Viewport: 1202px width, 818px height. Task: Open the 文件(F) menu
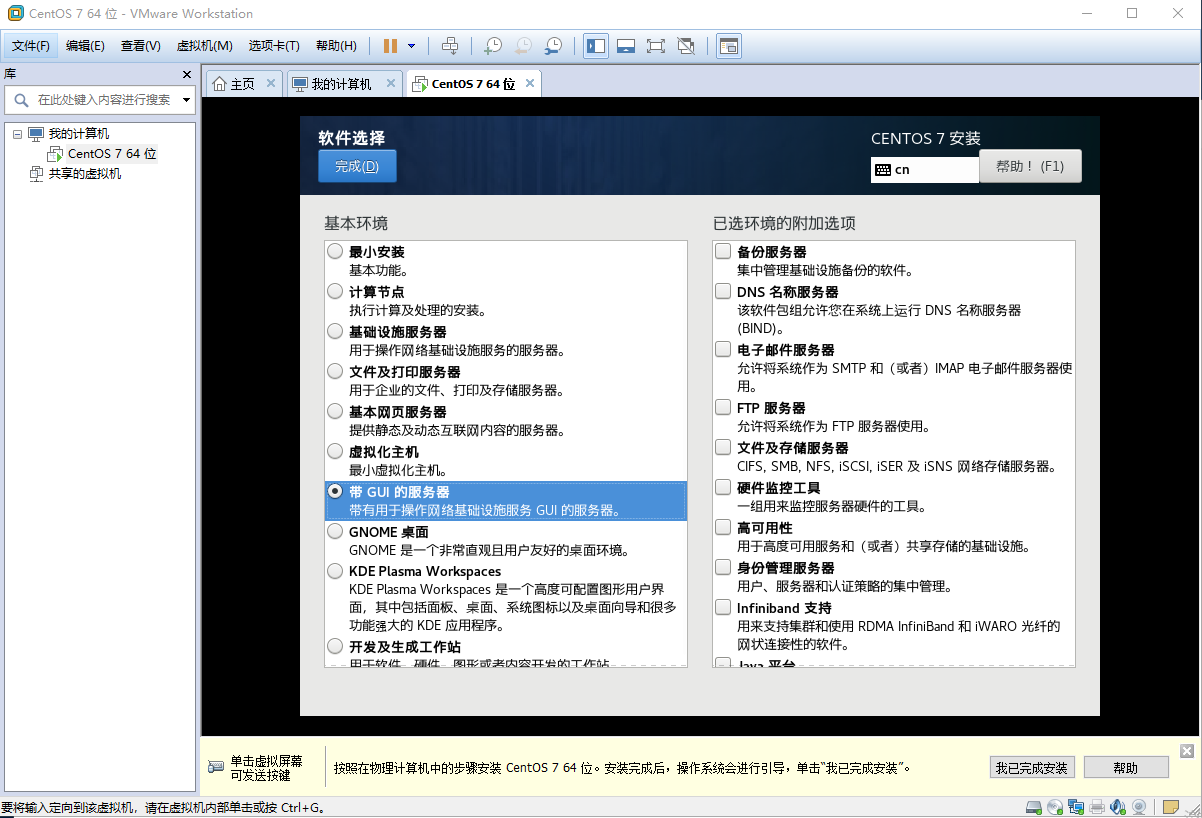coord(31,46)
